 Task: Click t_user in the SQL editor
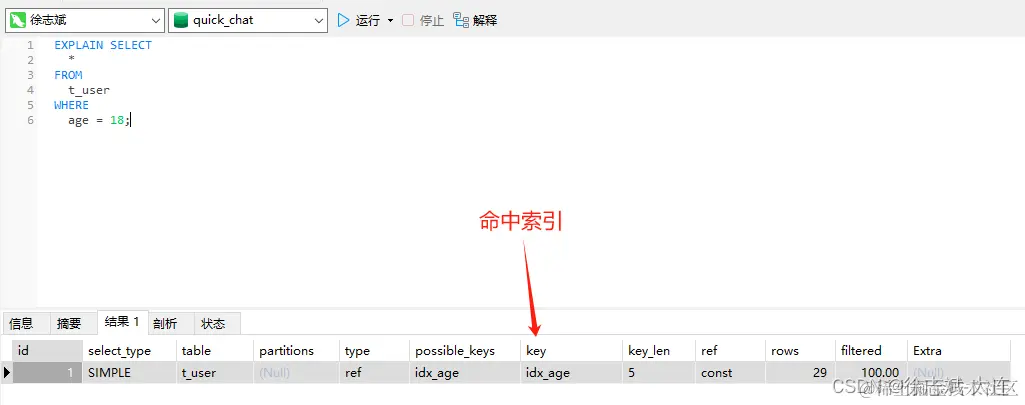coord(89,90)
